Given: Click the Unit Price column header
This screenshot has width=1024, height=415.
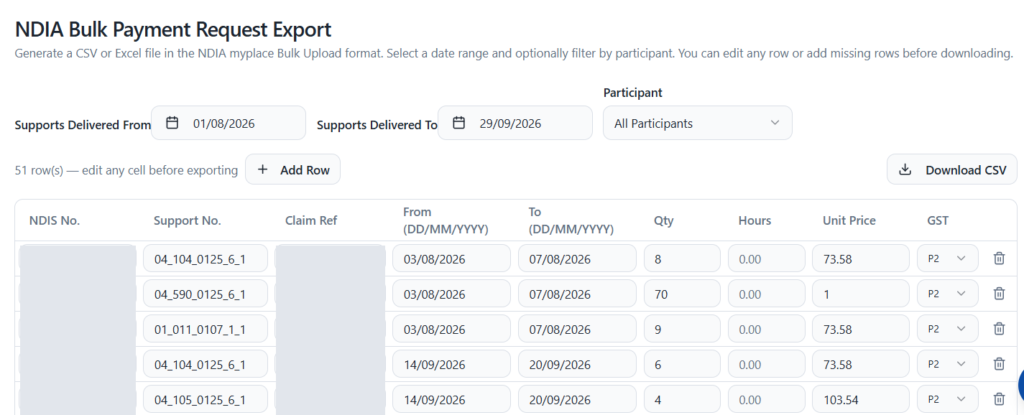Looking at the screenshot, I should pyautogui.click(x=849, y=220).
